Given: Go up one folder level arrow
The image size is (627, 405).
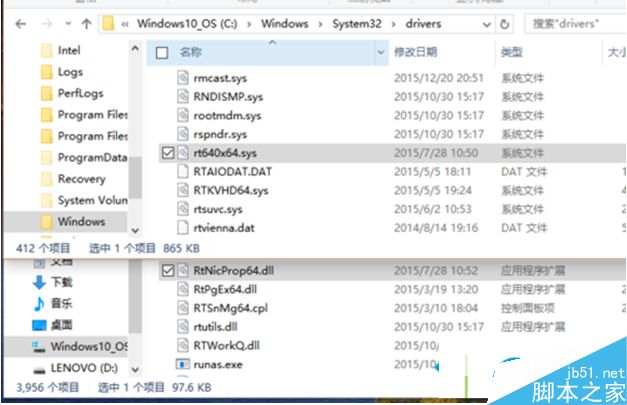Looking at the screenshot, I should [86, 24].
